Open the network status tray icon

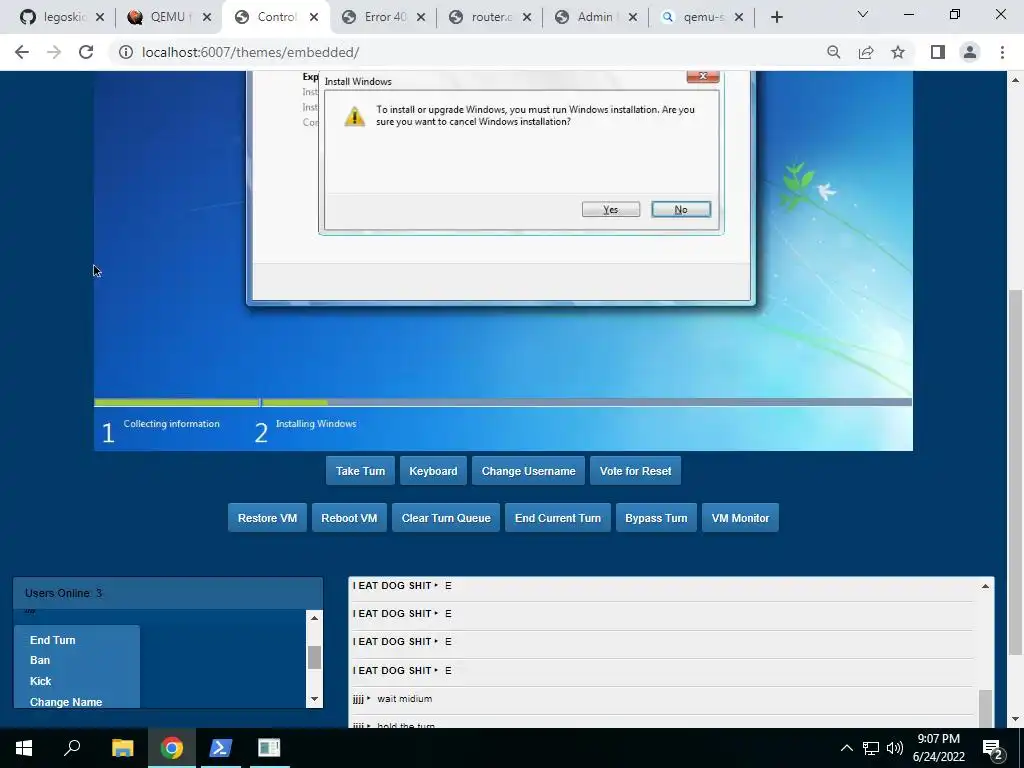click(871, 748)
